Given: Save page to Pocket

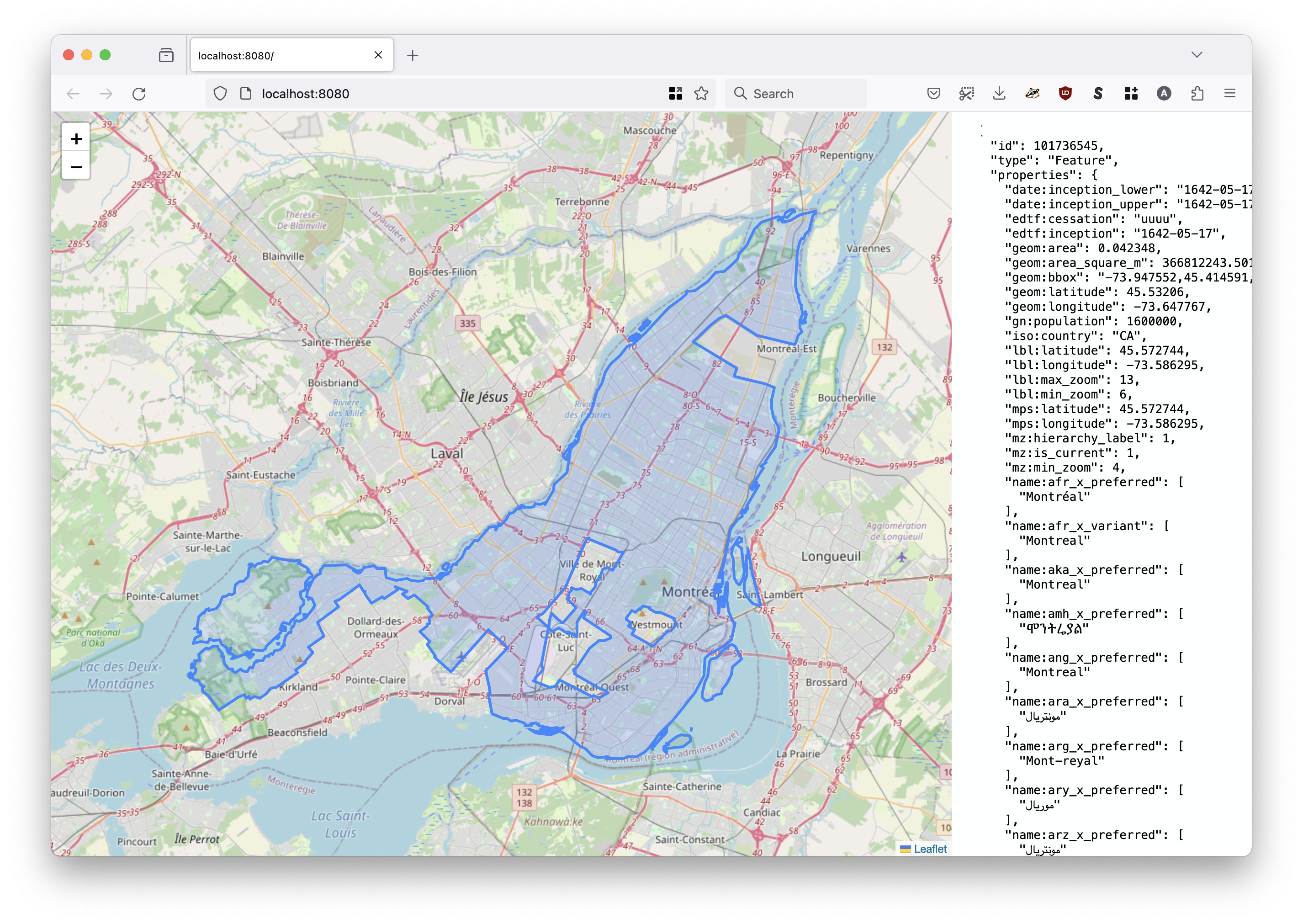Looking at the screenshot, I should (x=933, y=94).
